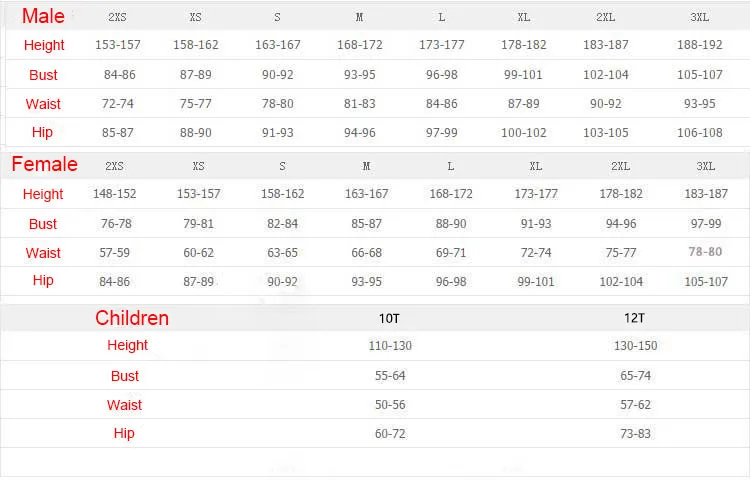Click Male Waist value 72-74
This screenshot has width=750, height=480.
(118, 104)
